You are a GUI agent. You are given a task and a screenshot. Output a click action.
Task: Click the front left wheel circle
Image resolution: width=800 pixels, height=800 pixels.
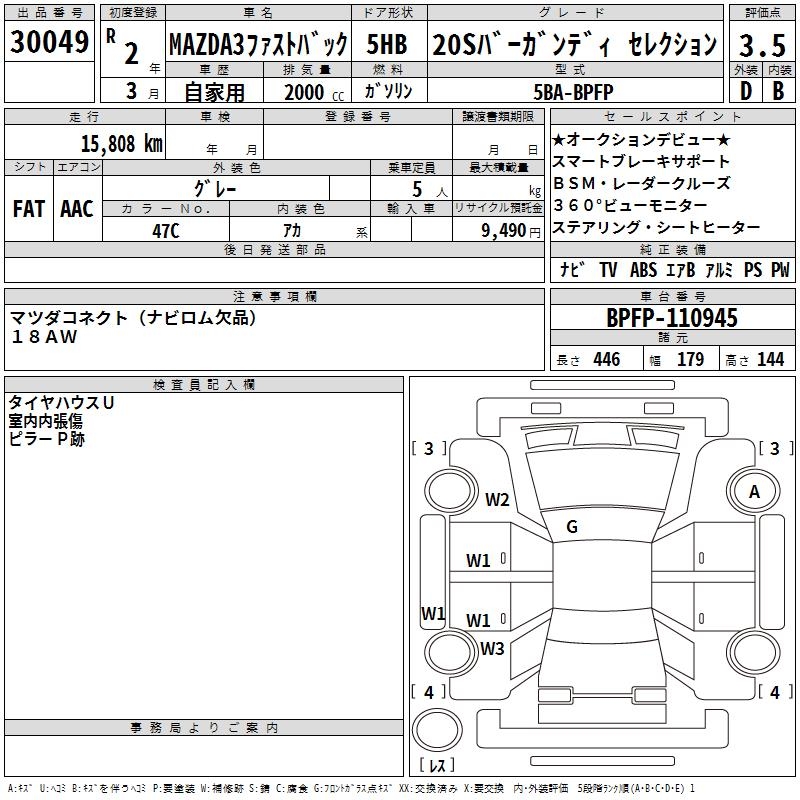450,491
